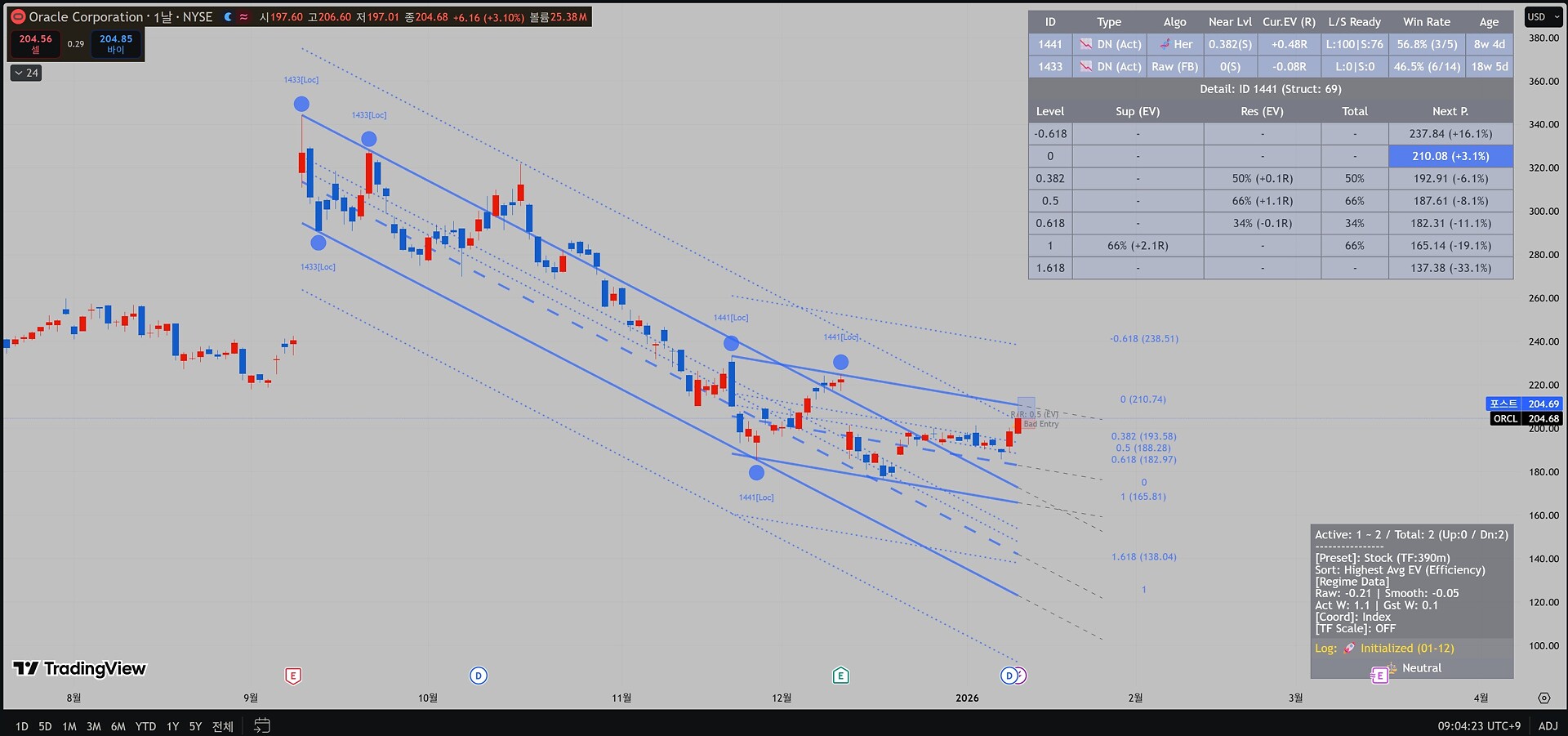1568x736 pixels.
Task: Click the pink approximately-equal icon in the header
Action: click(243, 17)
